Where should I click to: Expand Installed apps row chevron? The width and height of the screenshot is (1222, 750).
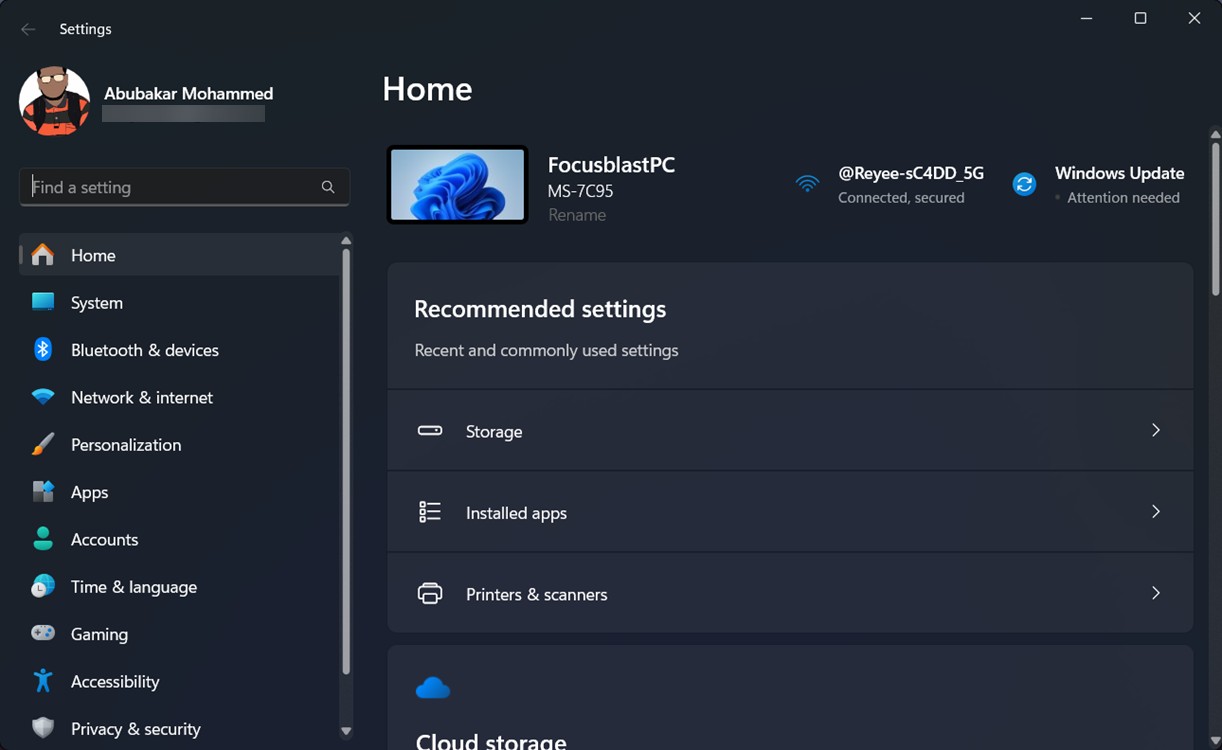coord(1155,512)
